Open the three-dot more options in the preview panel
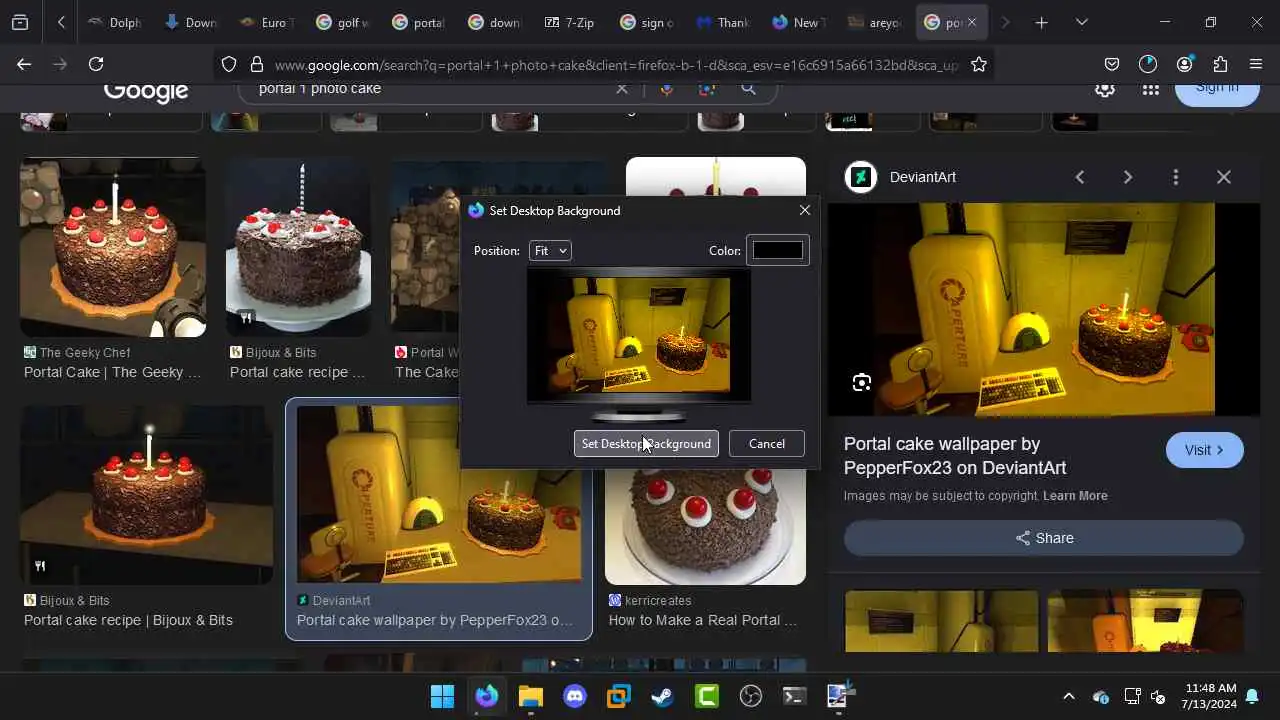Viewport: 1280px width, 720px height. [1176, 177]
